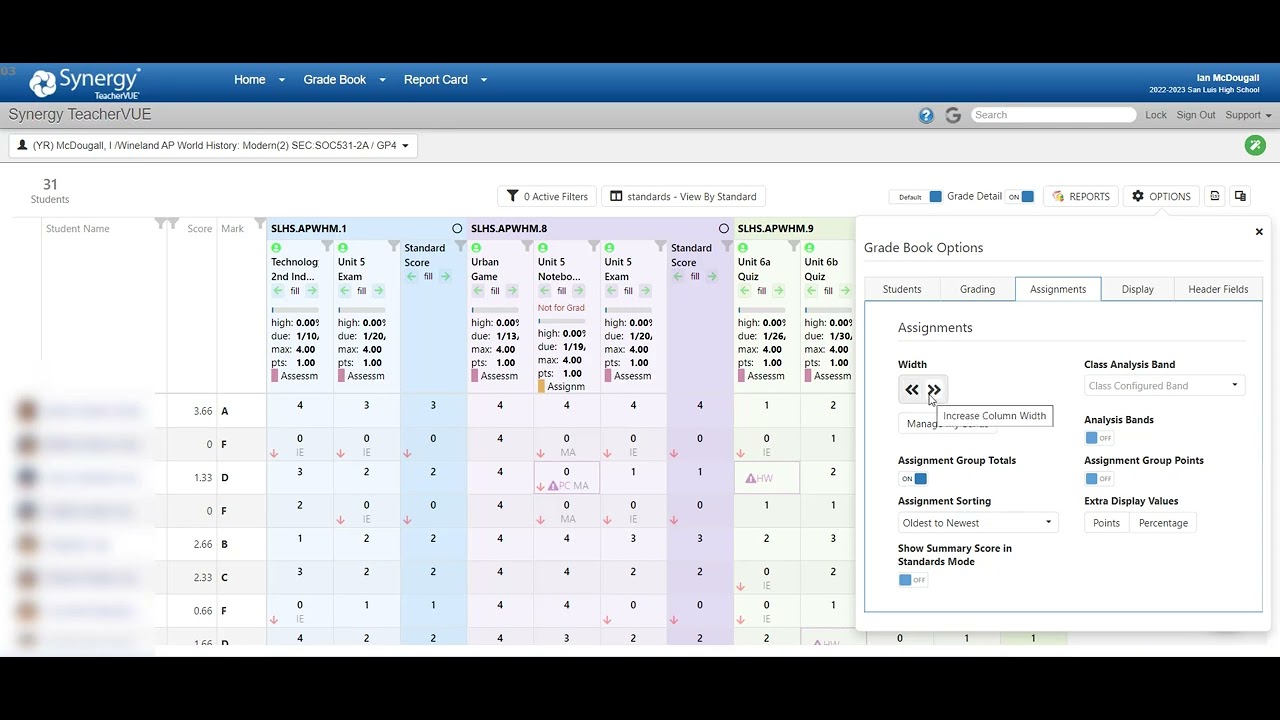The width and height of the screenshot is (1280, 720).
Task: Click fill left arrow under Unit 6a Quiz
Action: click(745, 291)
